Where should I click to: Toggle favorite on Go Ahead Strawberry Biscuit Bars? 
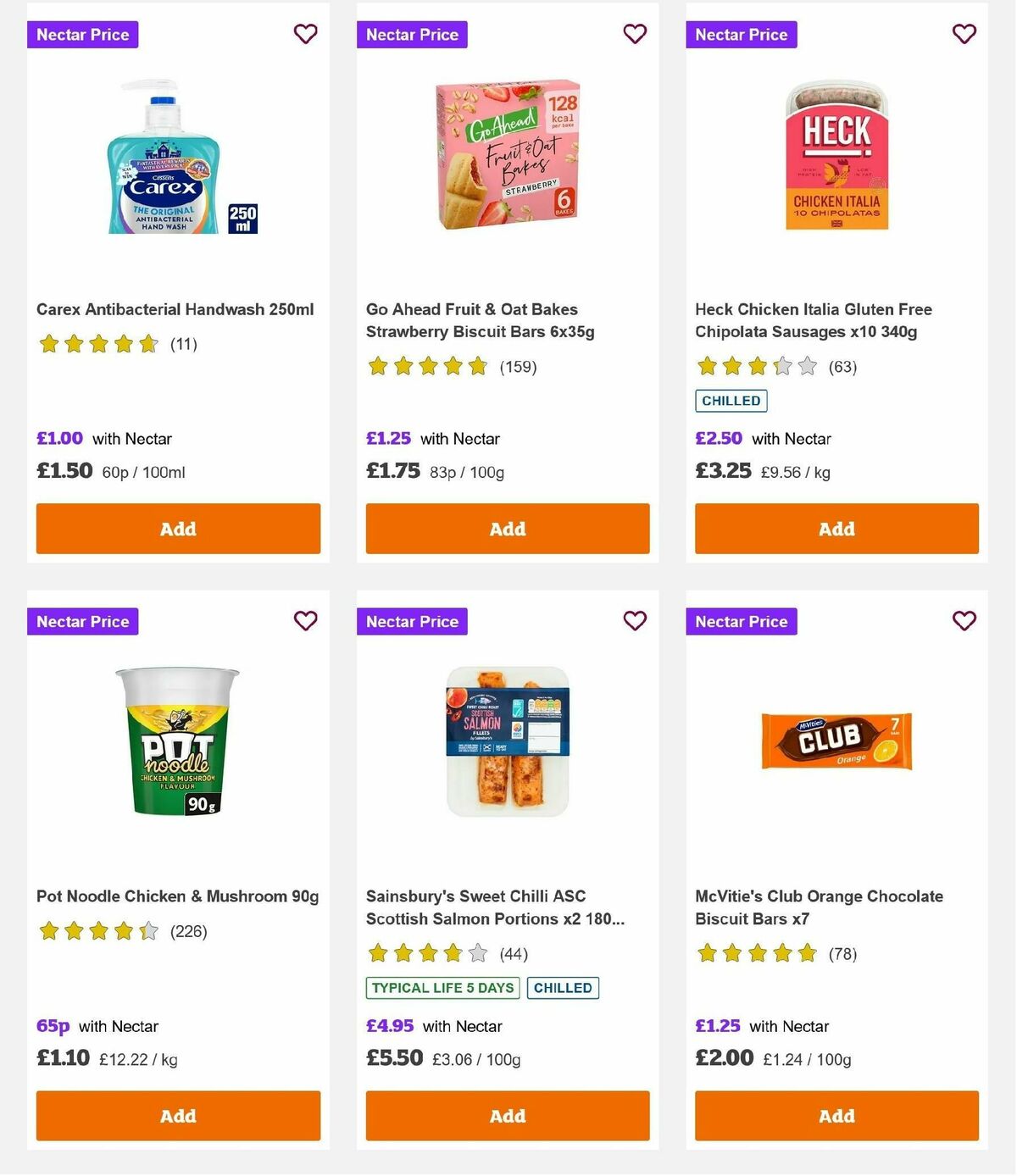(634, 34)
